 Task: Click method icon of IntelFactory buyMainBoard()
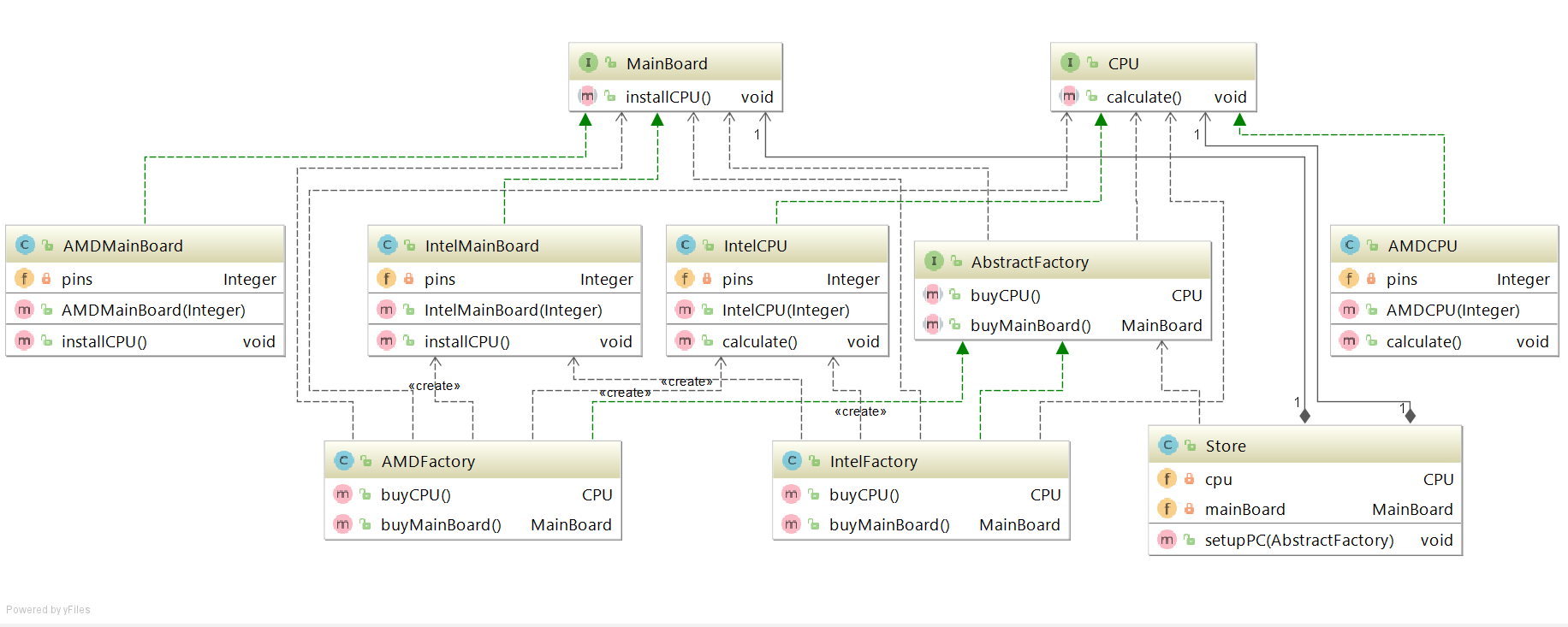[791, 524]
